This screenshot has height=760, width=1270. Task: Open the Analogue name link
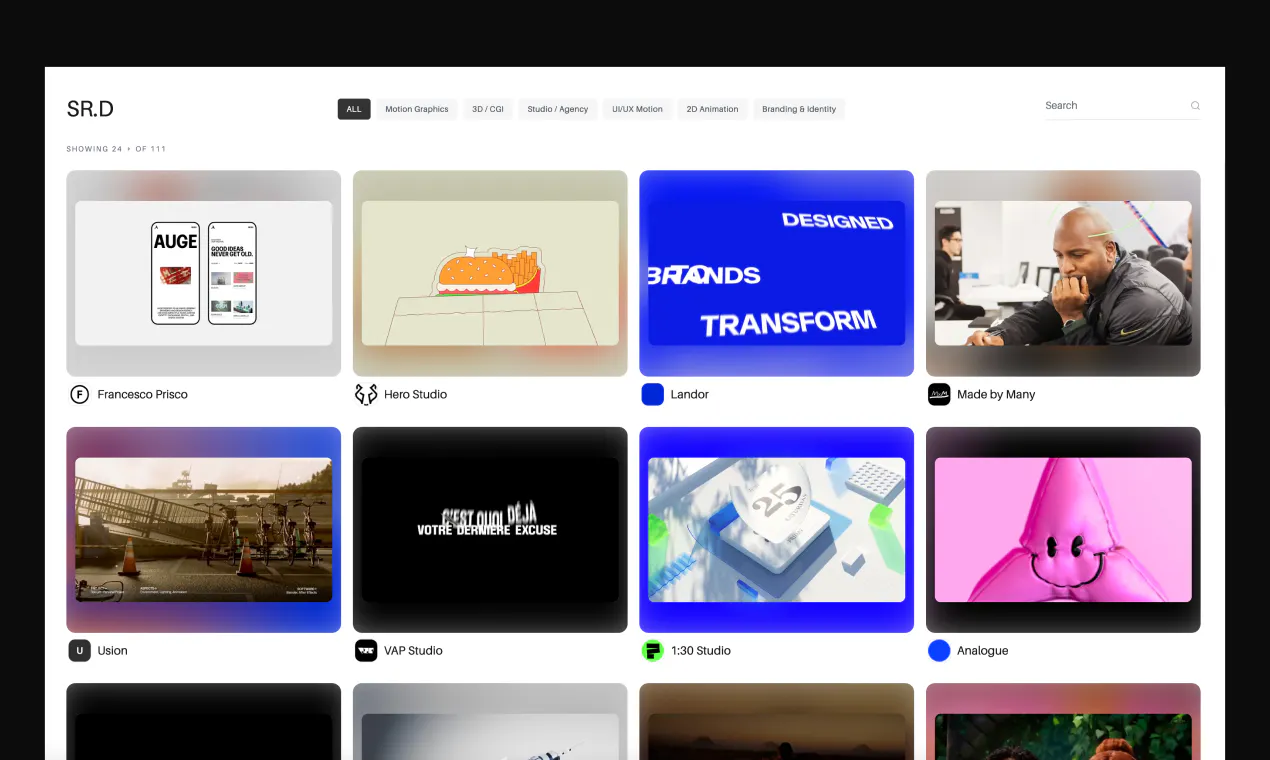click(x=982, y=650)
